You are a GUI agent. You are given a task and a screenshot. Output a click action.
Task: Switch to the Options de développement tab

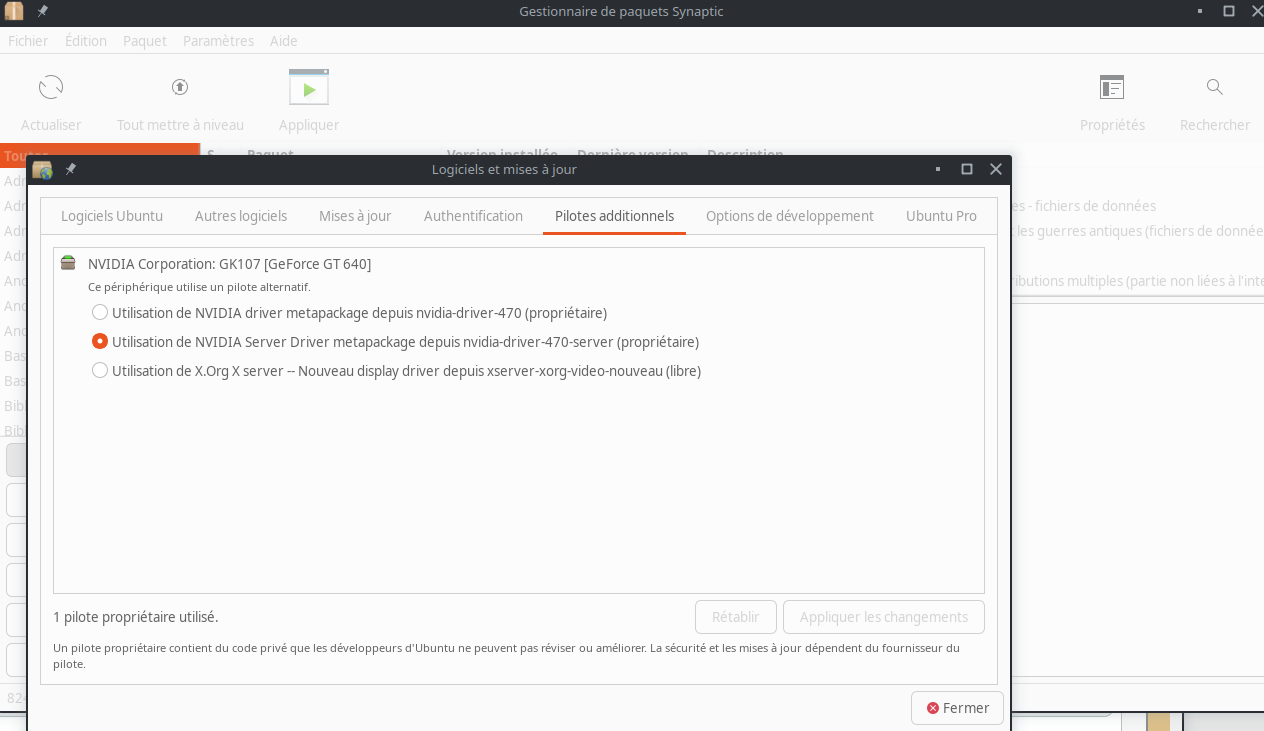tap(790, 216)
